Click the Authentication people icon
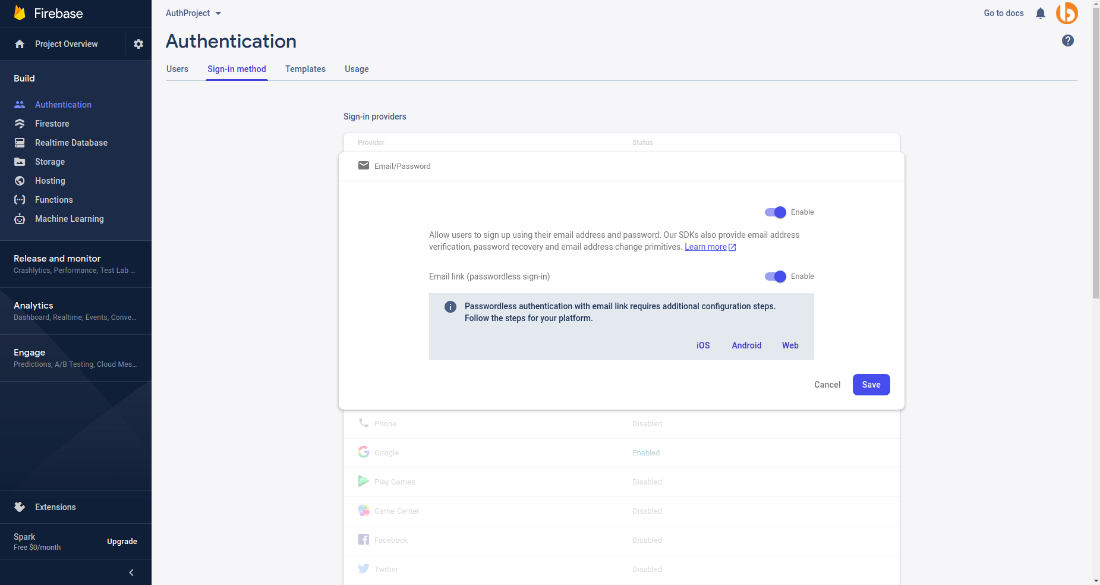This screenshot has width=1100, height=585. tap(20, 105)
